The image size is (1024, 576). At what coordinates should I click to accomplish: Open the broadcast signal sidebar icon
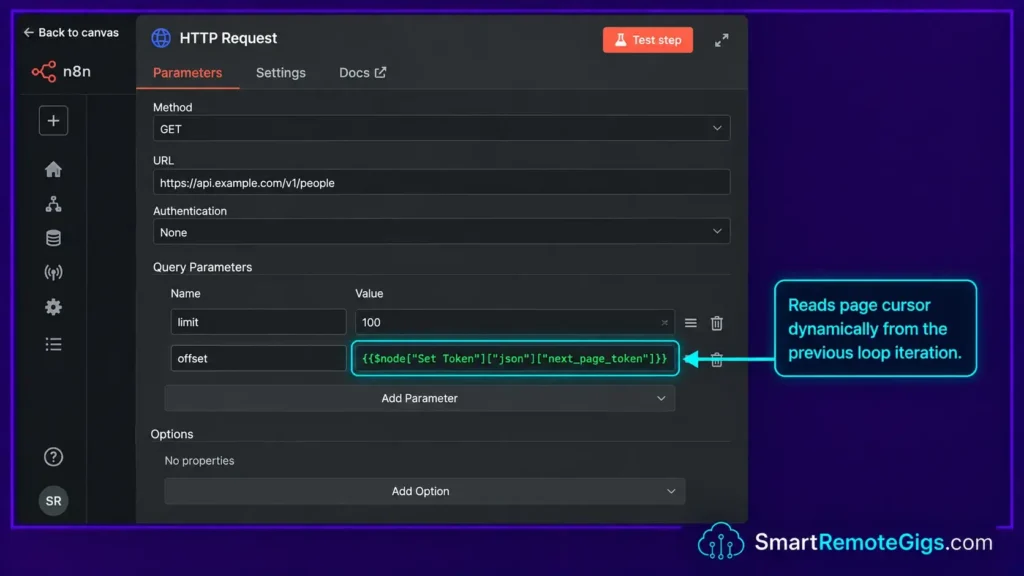(x=54, y=272)
